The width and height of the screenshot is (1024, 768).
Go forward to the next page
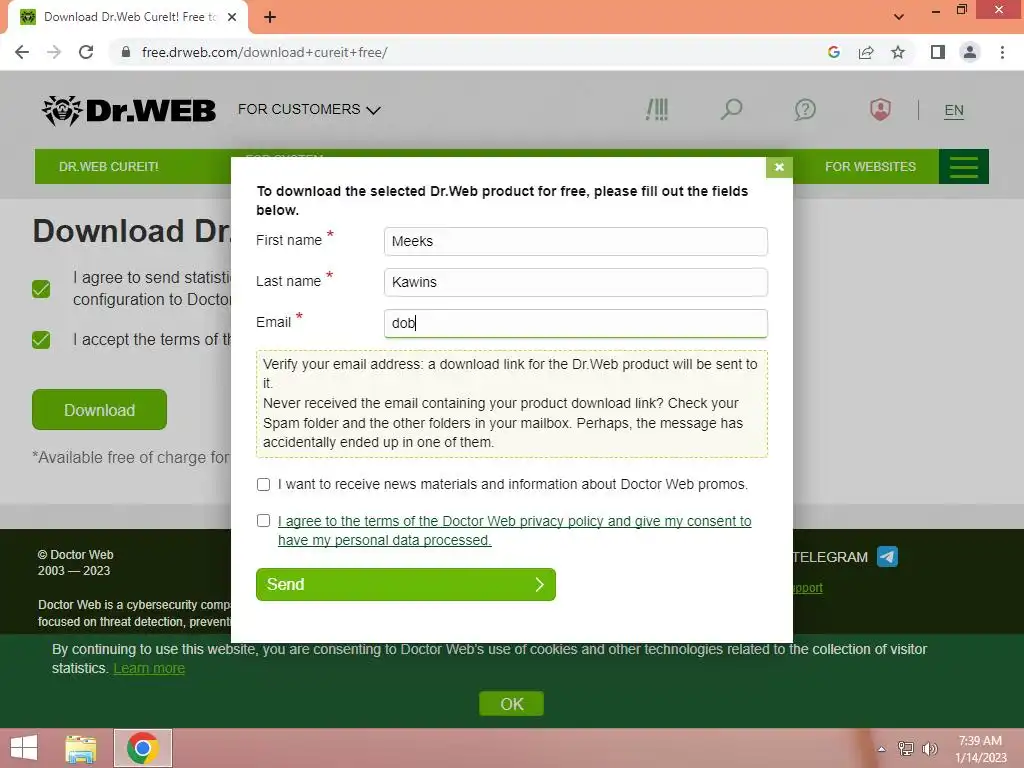tap(54, 52)
